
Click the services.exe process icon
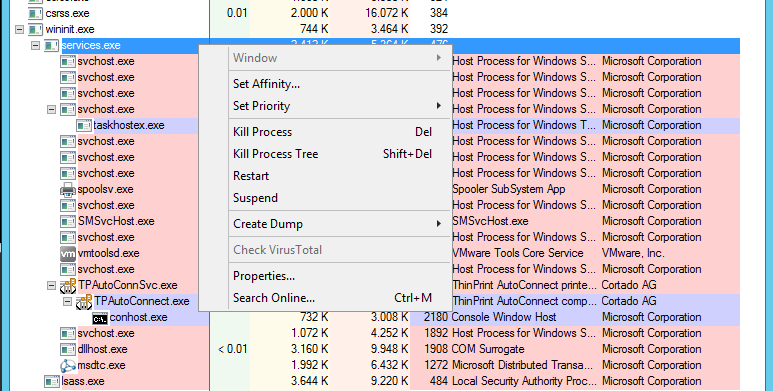[x=51, y=45]
